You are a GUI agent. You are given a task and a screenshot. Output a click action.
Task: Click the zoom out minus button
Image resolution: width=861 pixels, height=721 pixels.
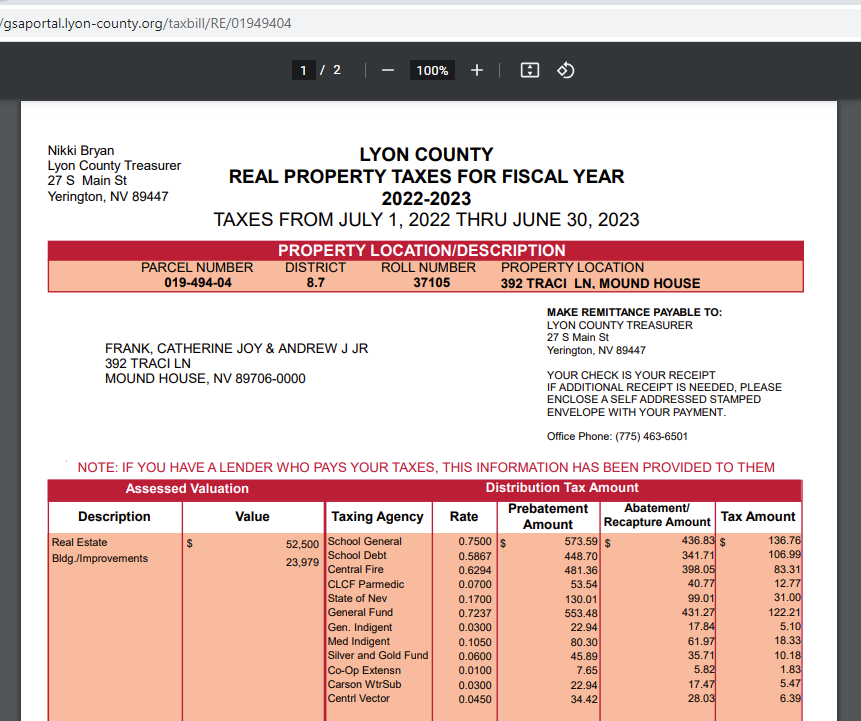pyautogui.click(x=388, y=70)
